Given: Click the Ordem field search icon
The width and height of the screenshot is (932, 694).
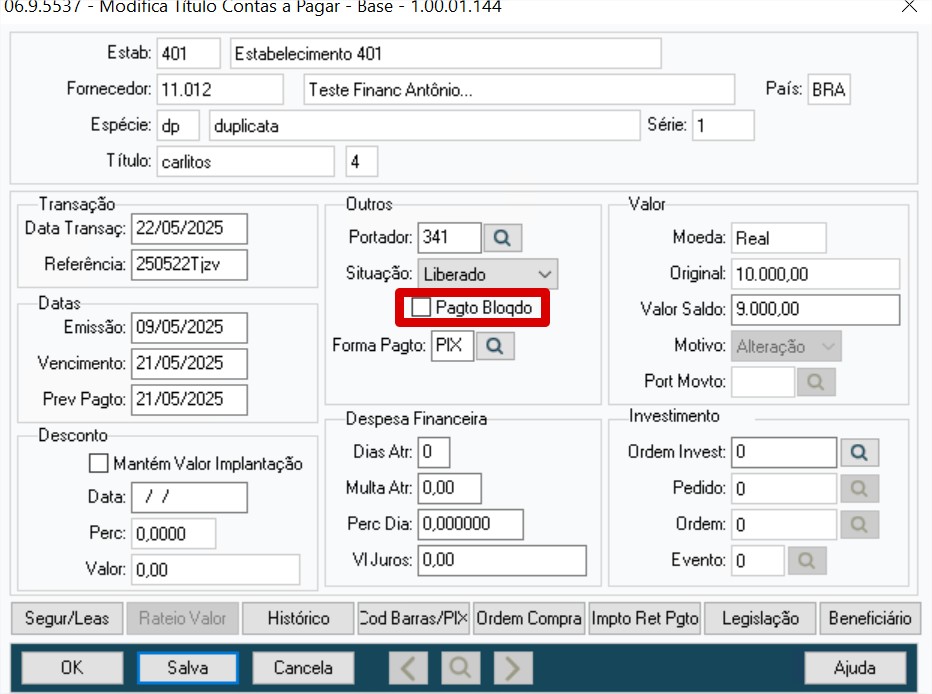Looking at the screenshot, I should pyautogui.click(x=858, y=525).
